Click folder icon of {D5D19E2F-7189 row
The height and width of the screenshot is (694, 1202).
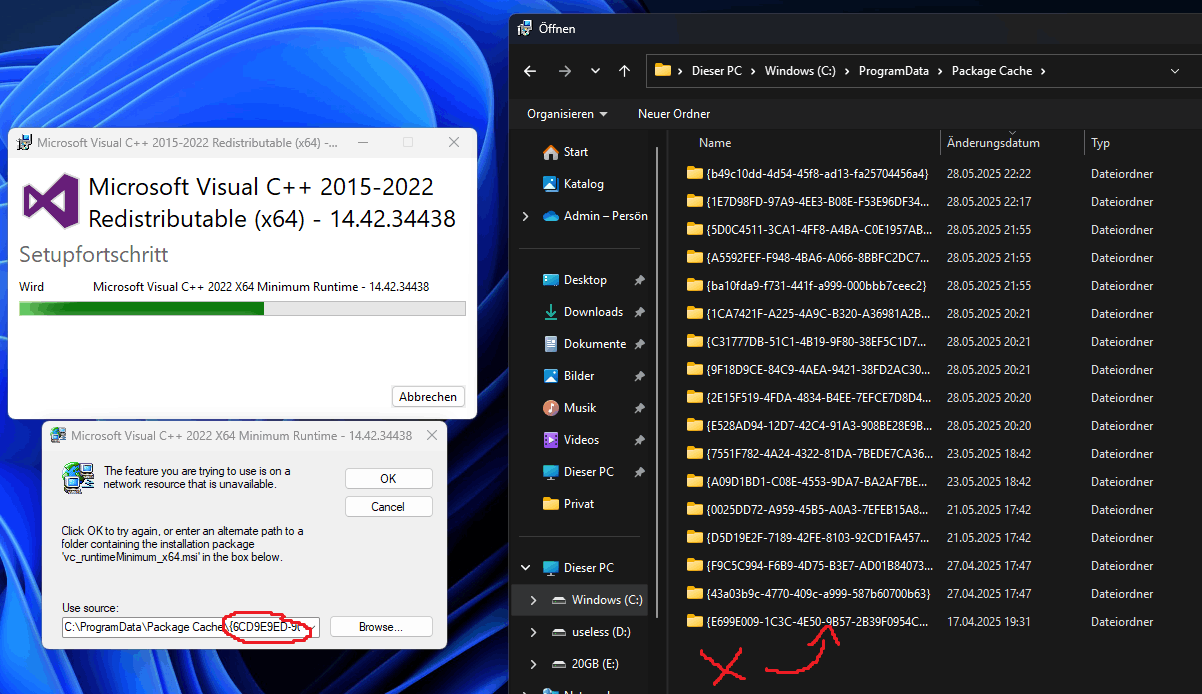[694, 538]
